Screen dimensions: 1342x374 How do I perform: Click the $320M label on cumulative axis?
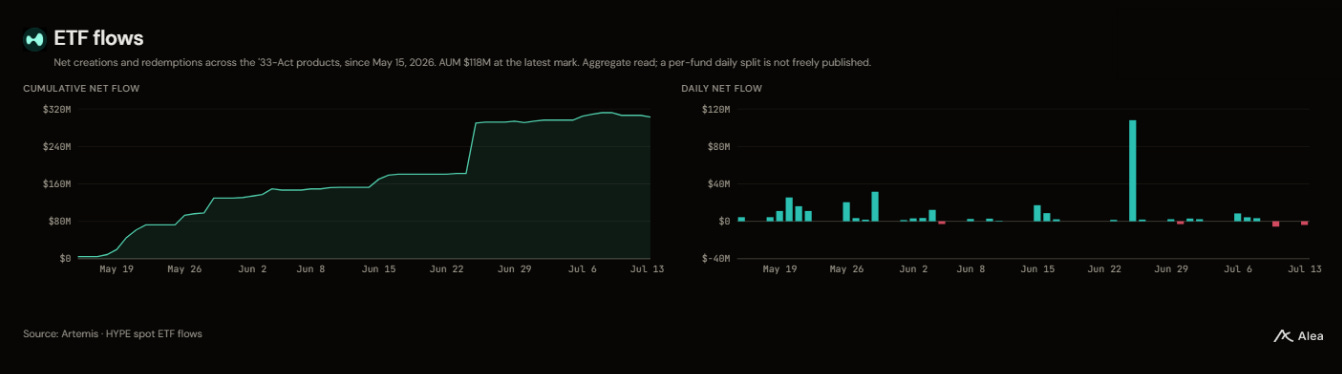[56, 109]
